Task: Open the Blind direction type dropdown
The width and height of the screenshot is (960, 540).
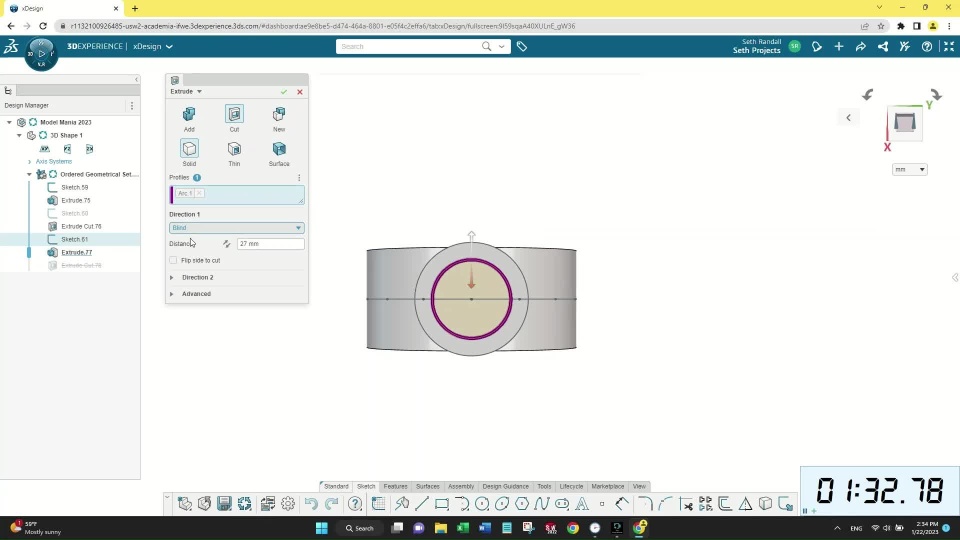Action: point(236,228)
